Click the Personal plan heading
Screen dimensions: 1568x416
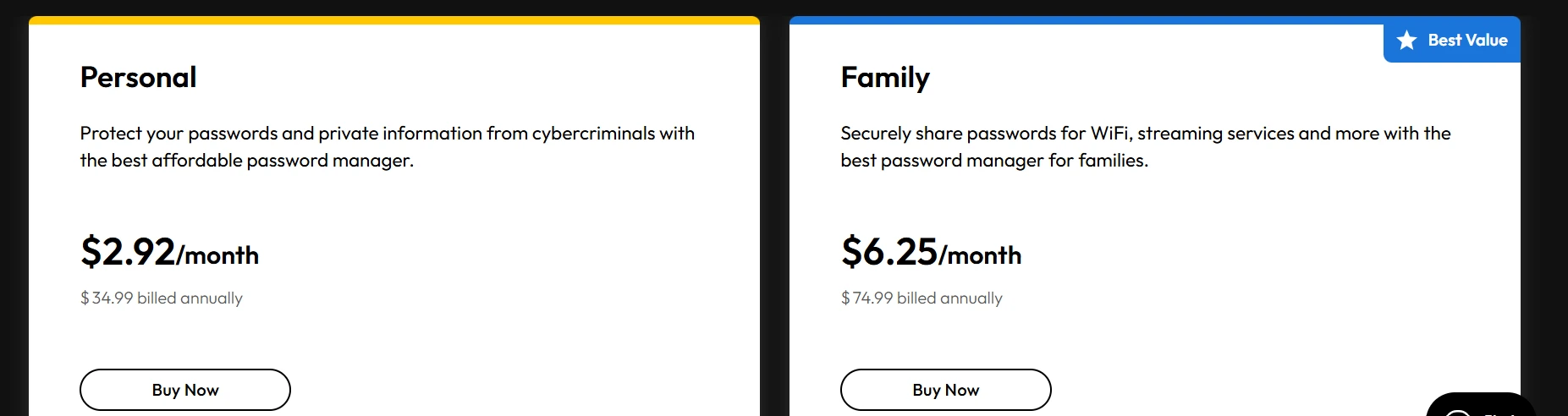point(139,77)
